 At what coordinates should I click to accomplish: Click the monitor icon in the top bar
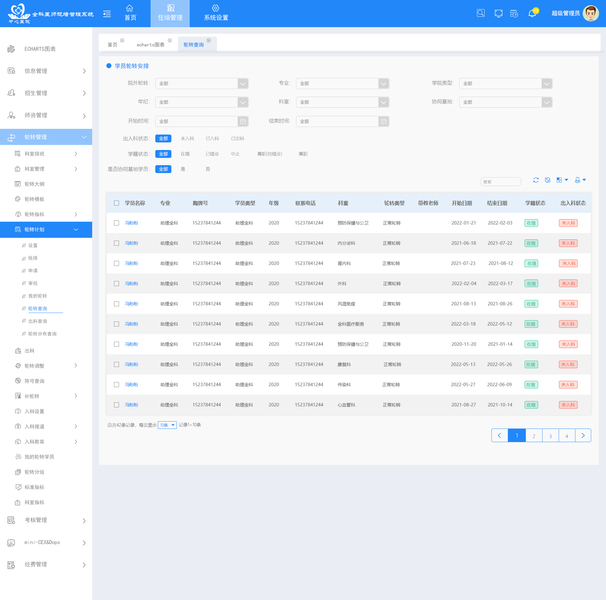tap(499, 14)
